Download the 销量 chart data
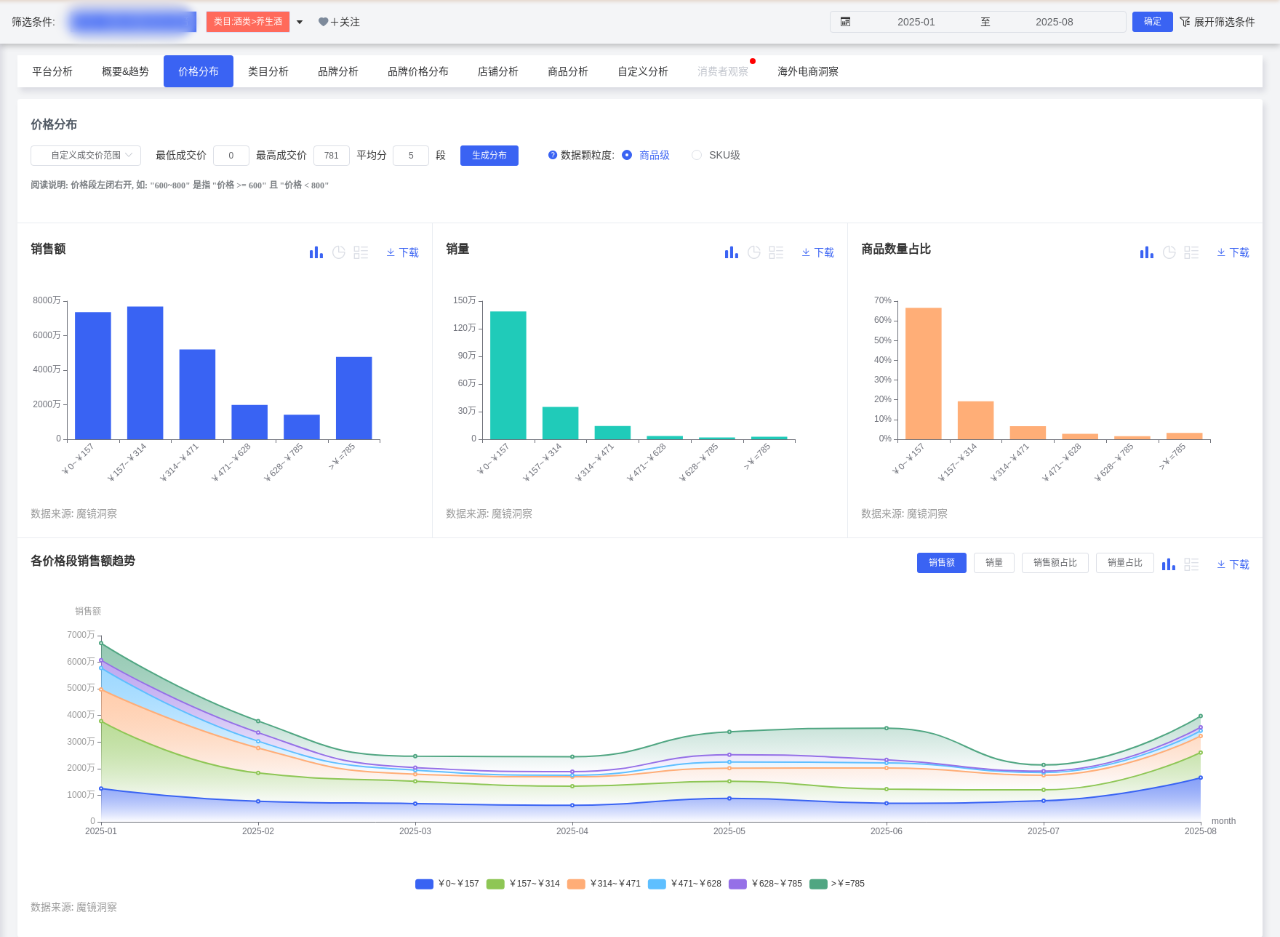The image size is (1280, 937). point(818,253)
